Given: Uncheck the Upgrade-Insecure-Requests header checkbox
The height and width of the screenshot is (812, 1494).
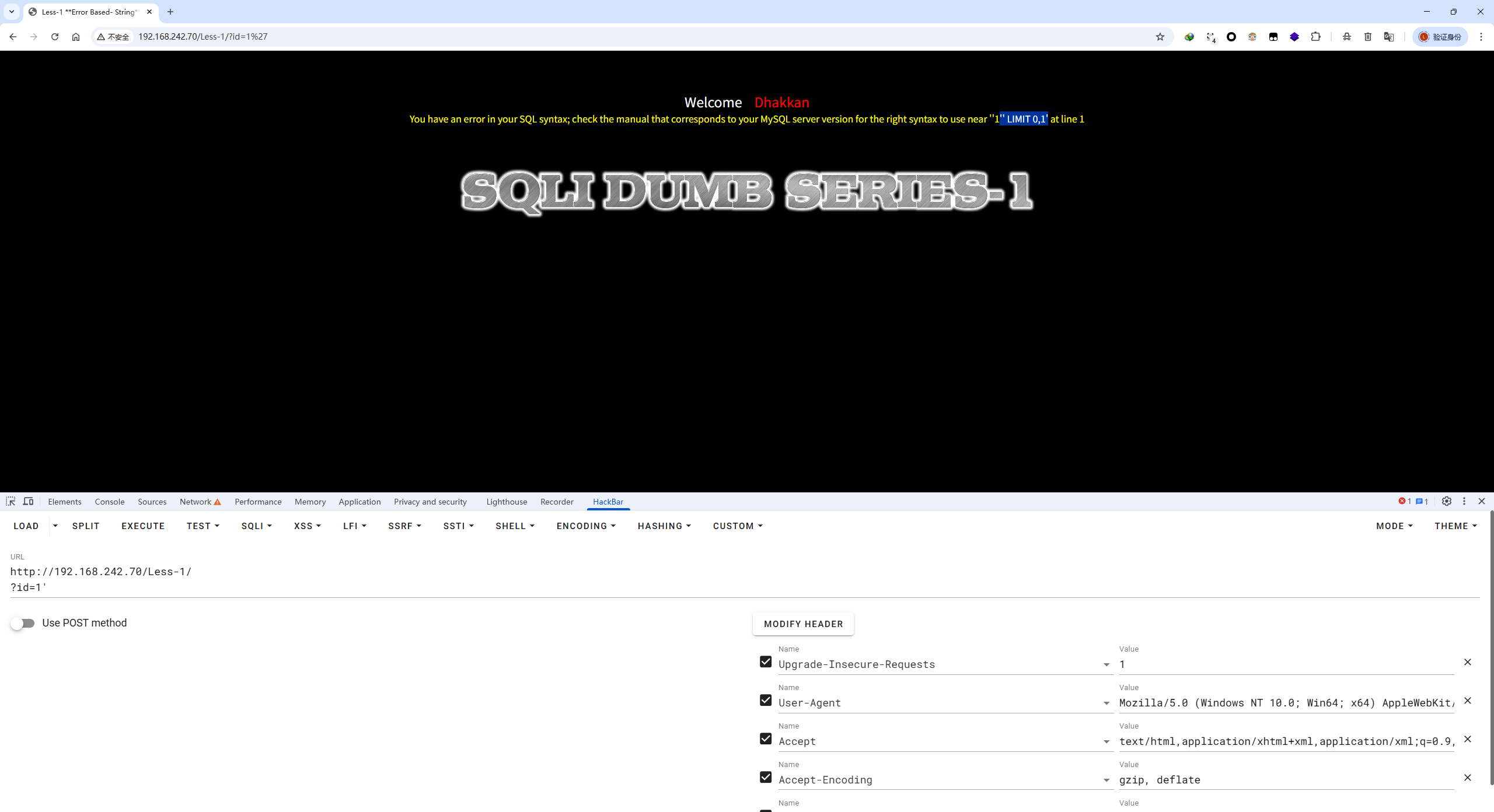Looking at the screenshot, I should [x=766, y=661].
